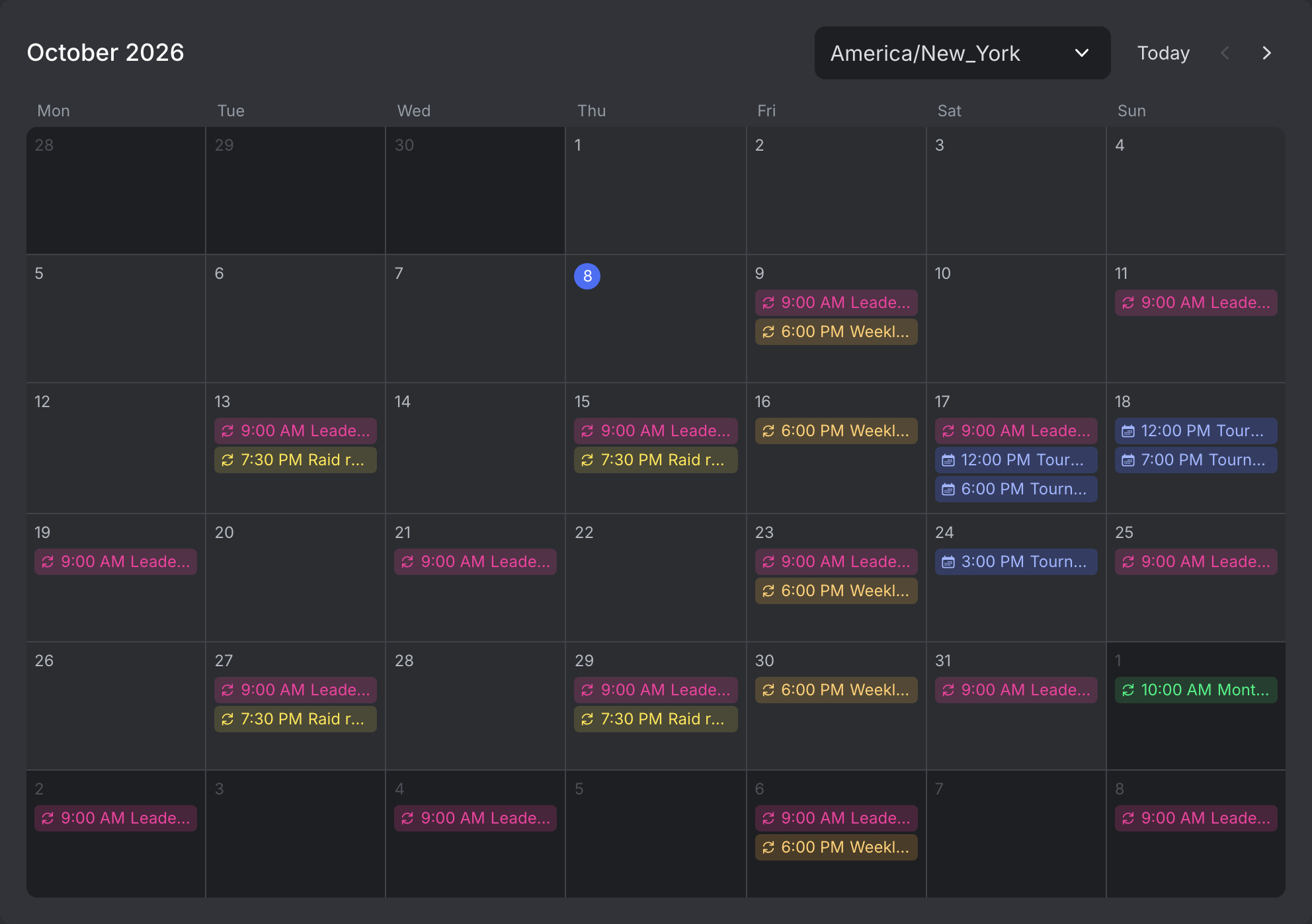Viewport: 1312px width, 924px height.
Task: Select October 6 day cell
Action: [296, 319]
